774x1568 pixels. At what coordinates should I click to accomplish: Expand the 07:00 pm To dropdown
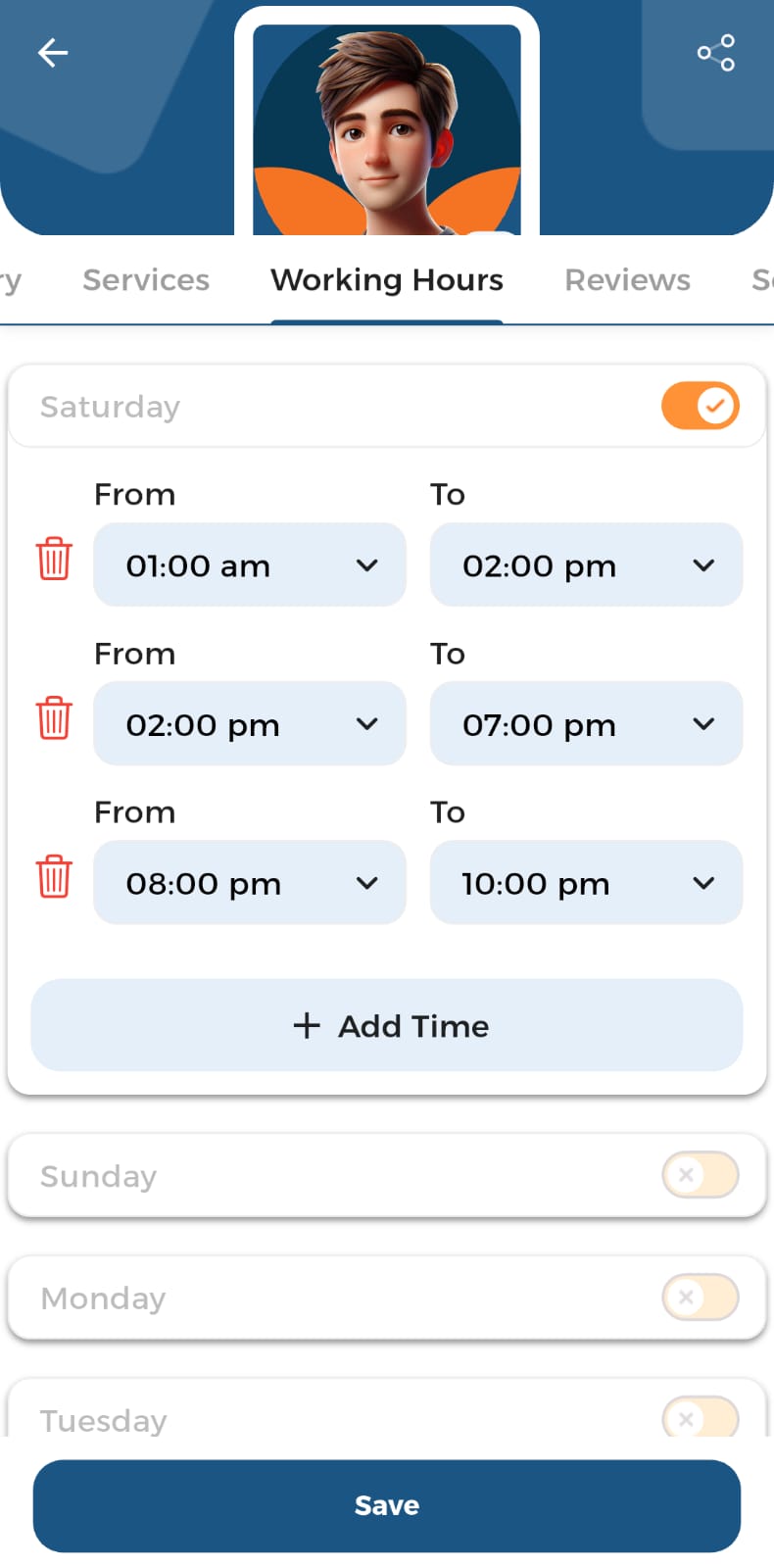pyautogui.click(x=586, y=724)
